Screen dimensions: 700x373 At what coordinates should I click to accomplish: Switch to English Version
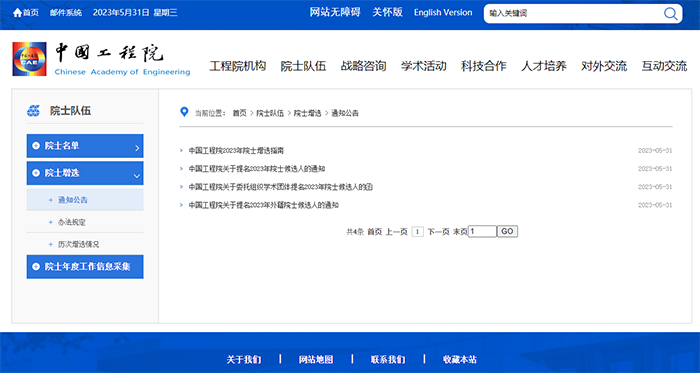pyautogui.click(x=443, y=13)
